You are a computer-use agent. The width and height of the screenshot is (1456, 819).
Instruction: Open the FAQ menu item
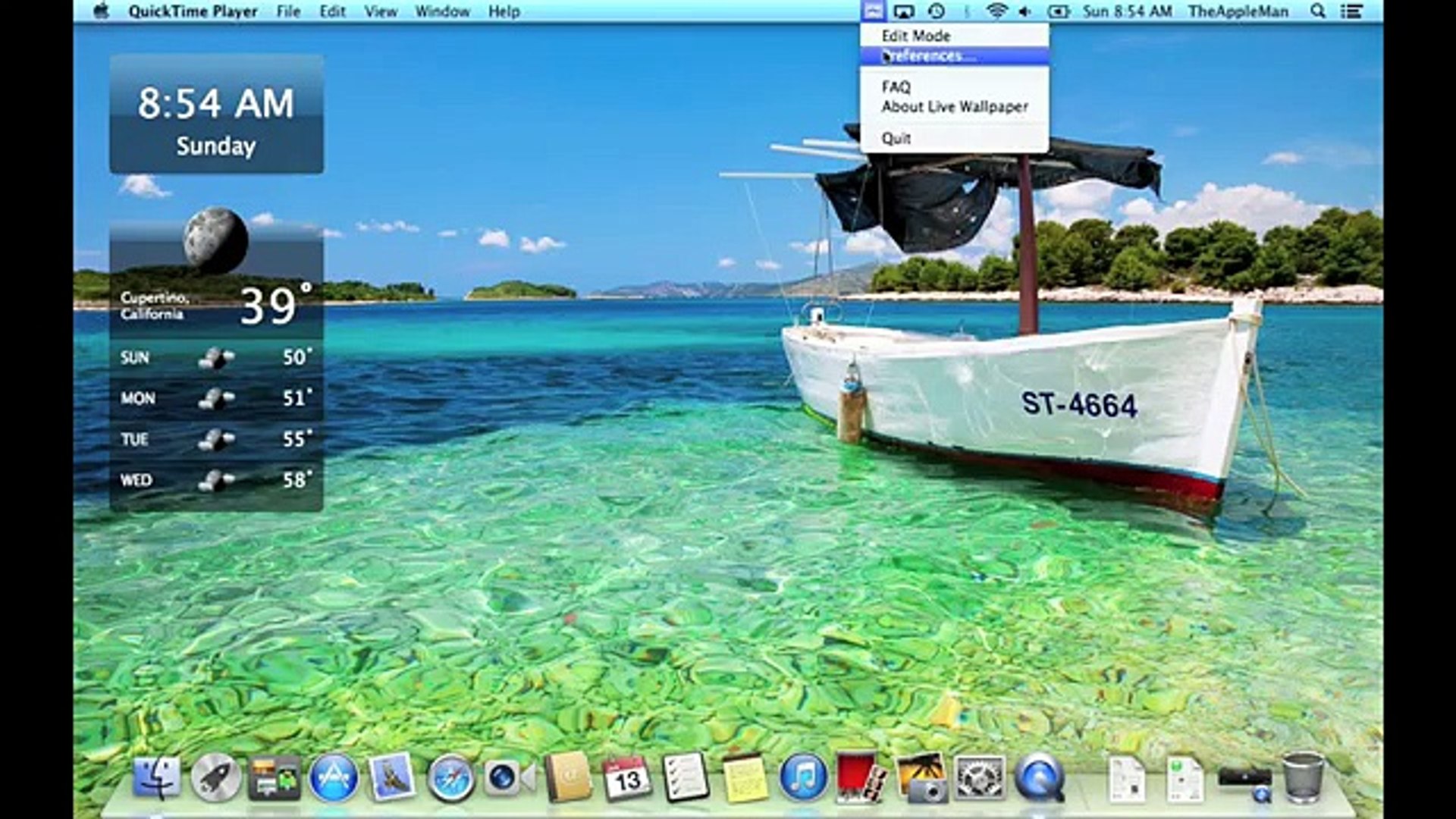[896, 86]
